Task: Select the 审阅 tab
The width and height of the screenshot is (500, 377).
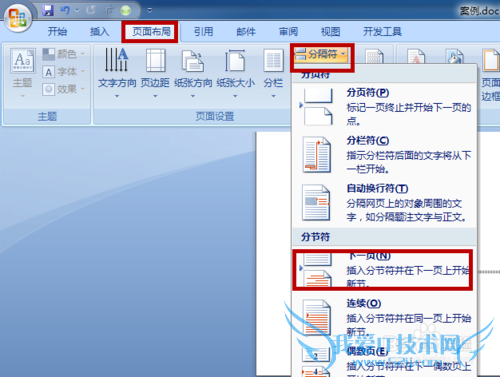Action: pos(288,32)
